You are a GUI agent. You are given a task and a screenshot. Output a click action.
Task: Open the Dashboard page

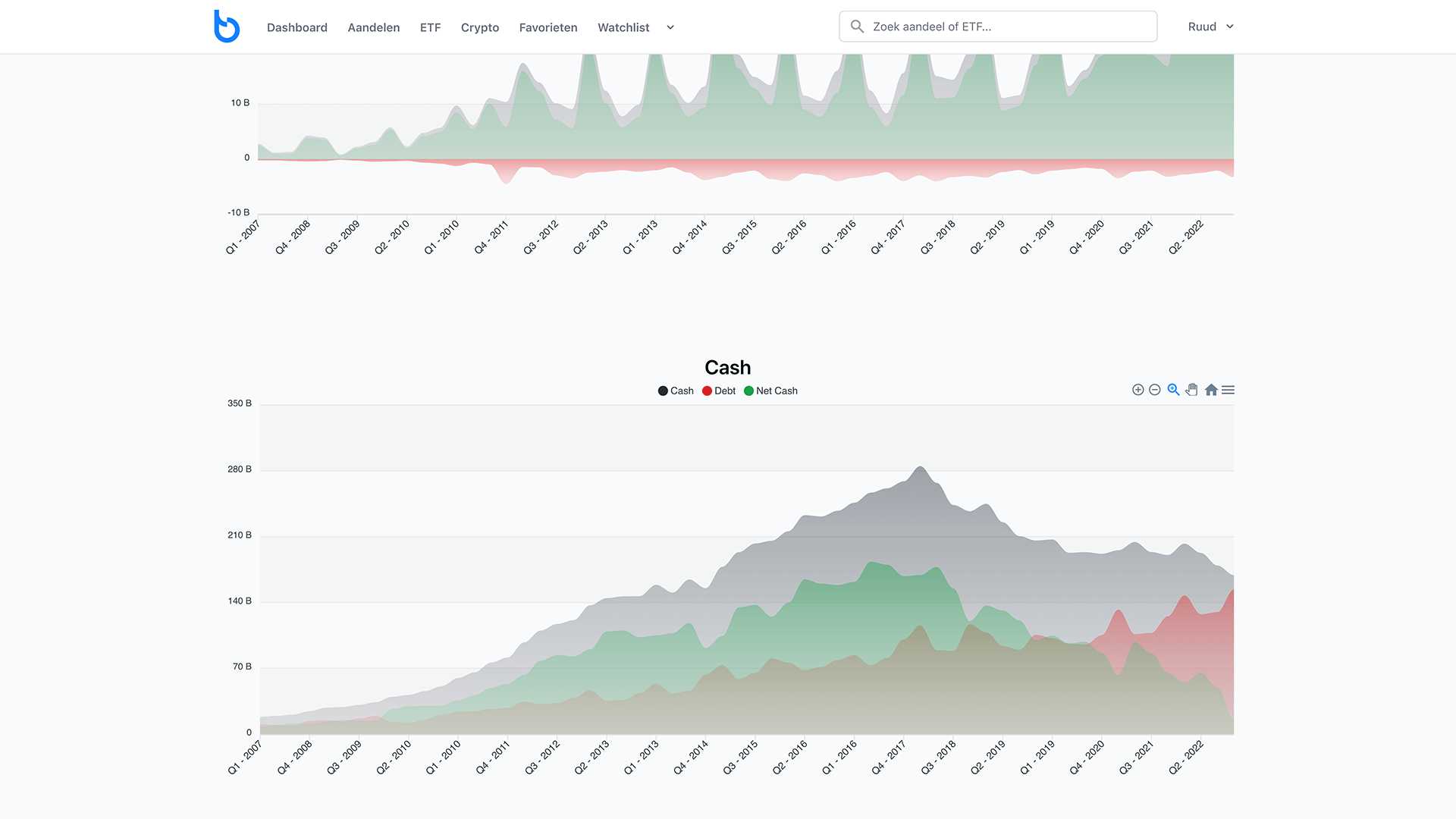(297, 27)
